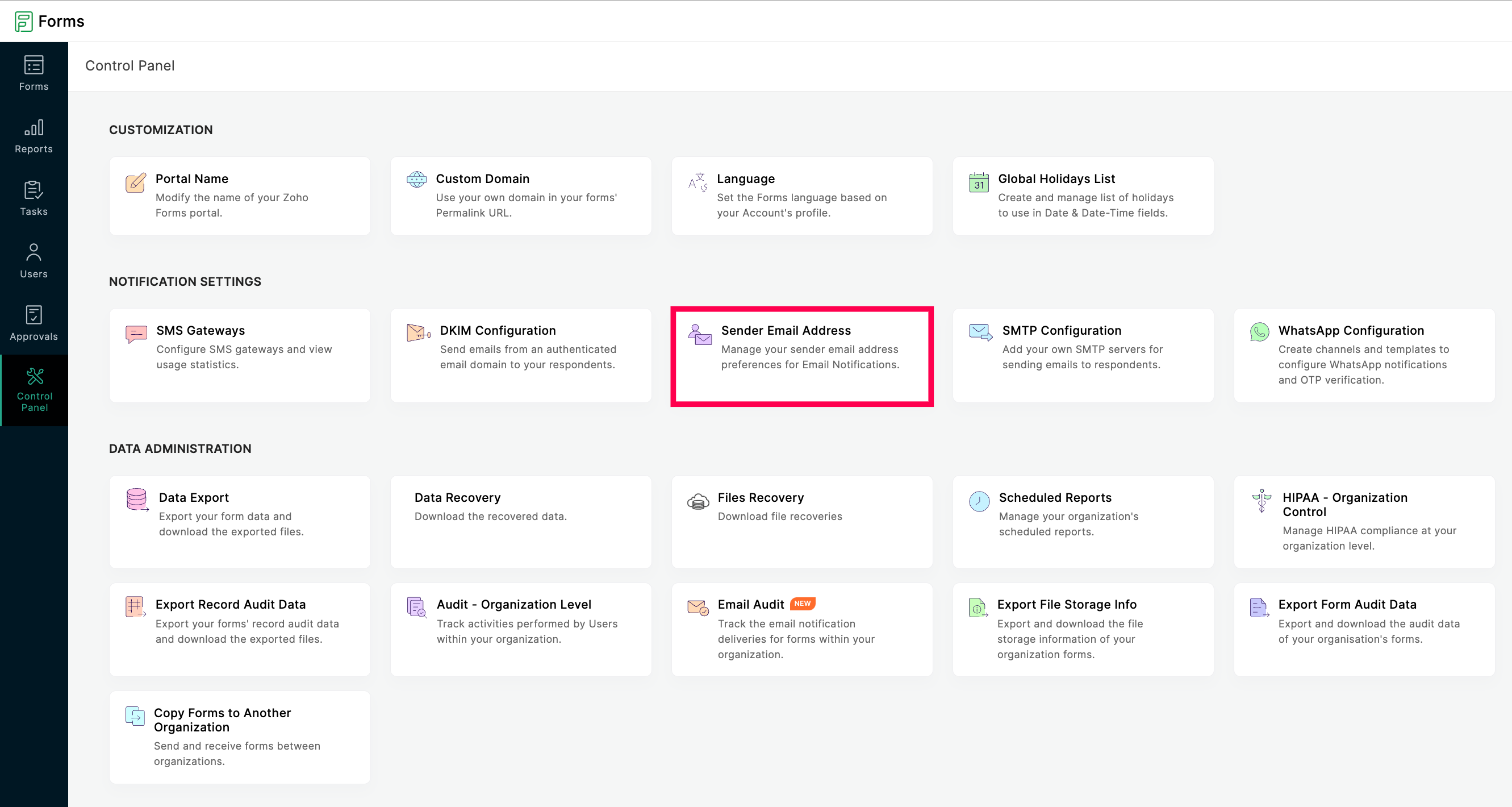This screenshot has height=807, width=1512.
Task: Open Audit - Organization Level title
Action: pos(513,604)
